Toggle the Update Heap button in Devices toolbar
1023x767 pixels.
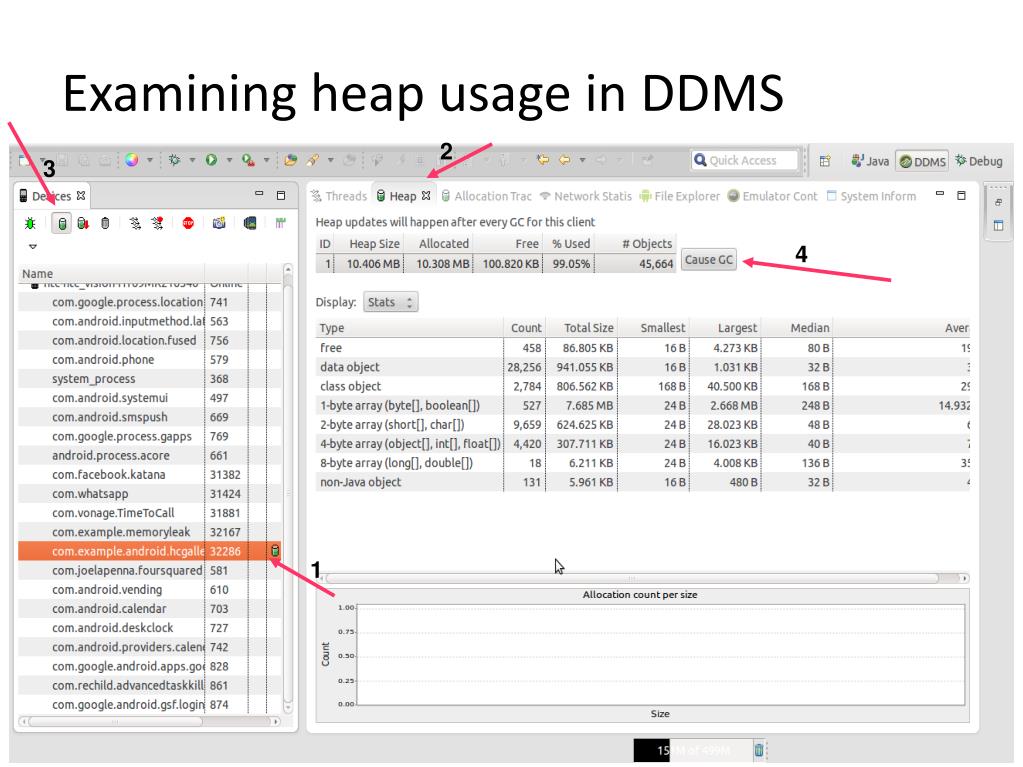62,224
